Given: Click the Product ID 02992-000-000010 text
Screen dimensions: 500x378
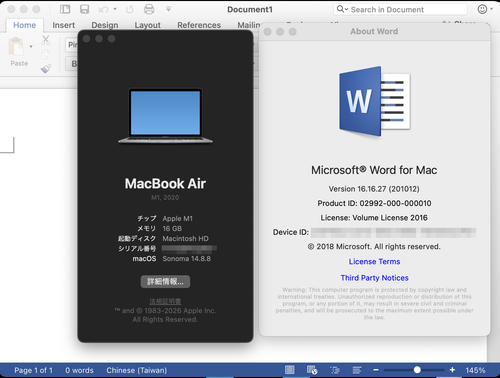Looking at the screenshot, I should pos(374,203).
